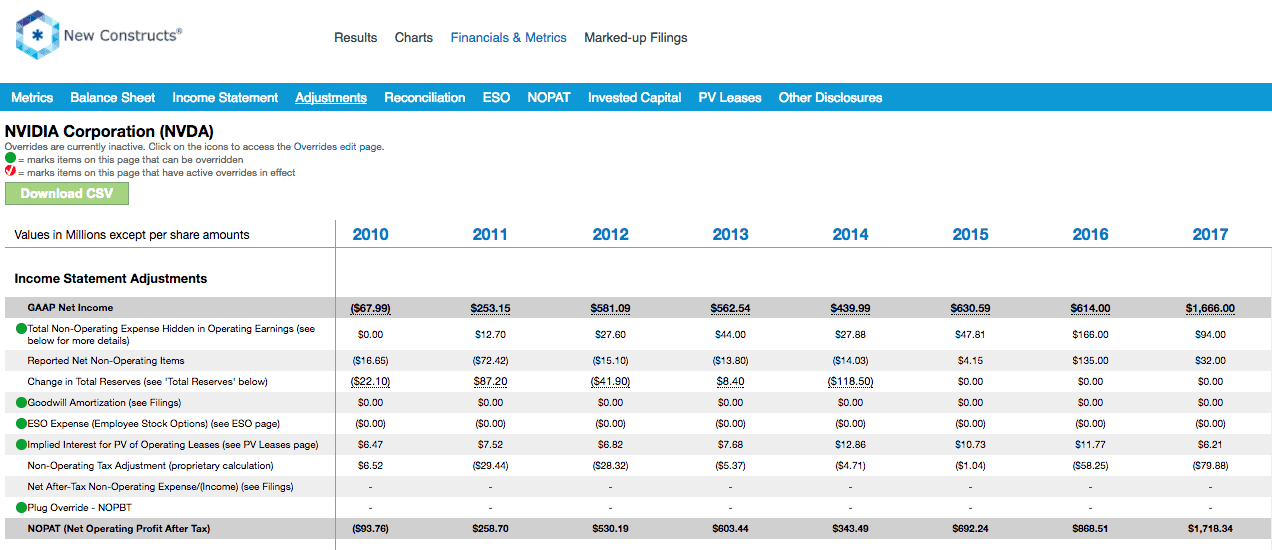Click green override dot for ESO Expense
Viewport: 1272px width, 550px height.
tap(21, 424)
